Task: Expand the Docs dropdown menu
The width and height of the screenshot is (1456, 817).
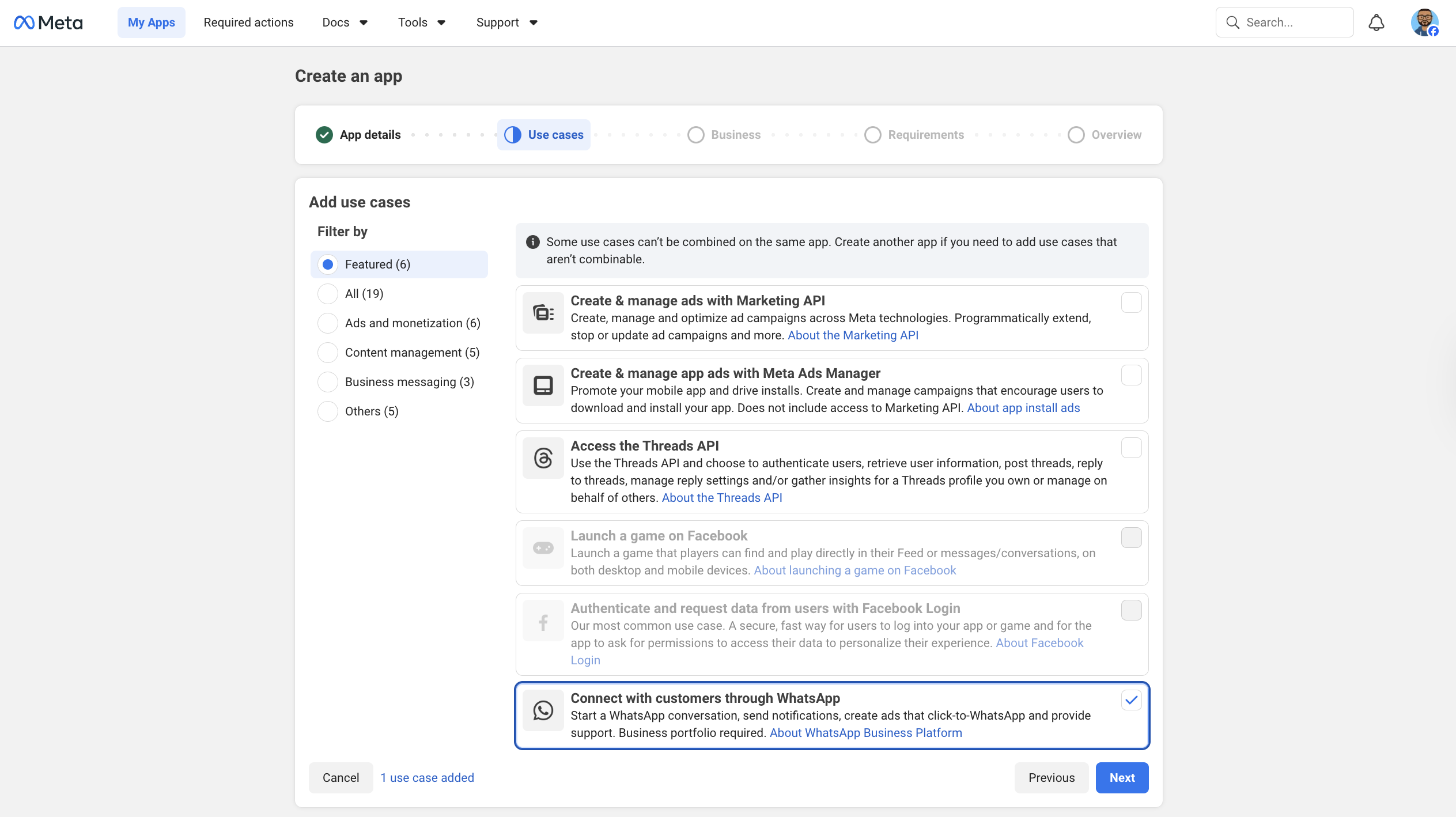Action: [x=345, y=22]
